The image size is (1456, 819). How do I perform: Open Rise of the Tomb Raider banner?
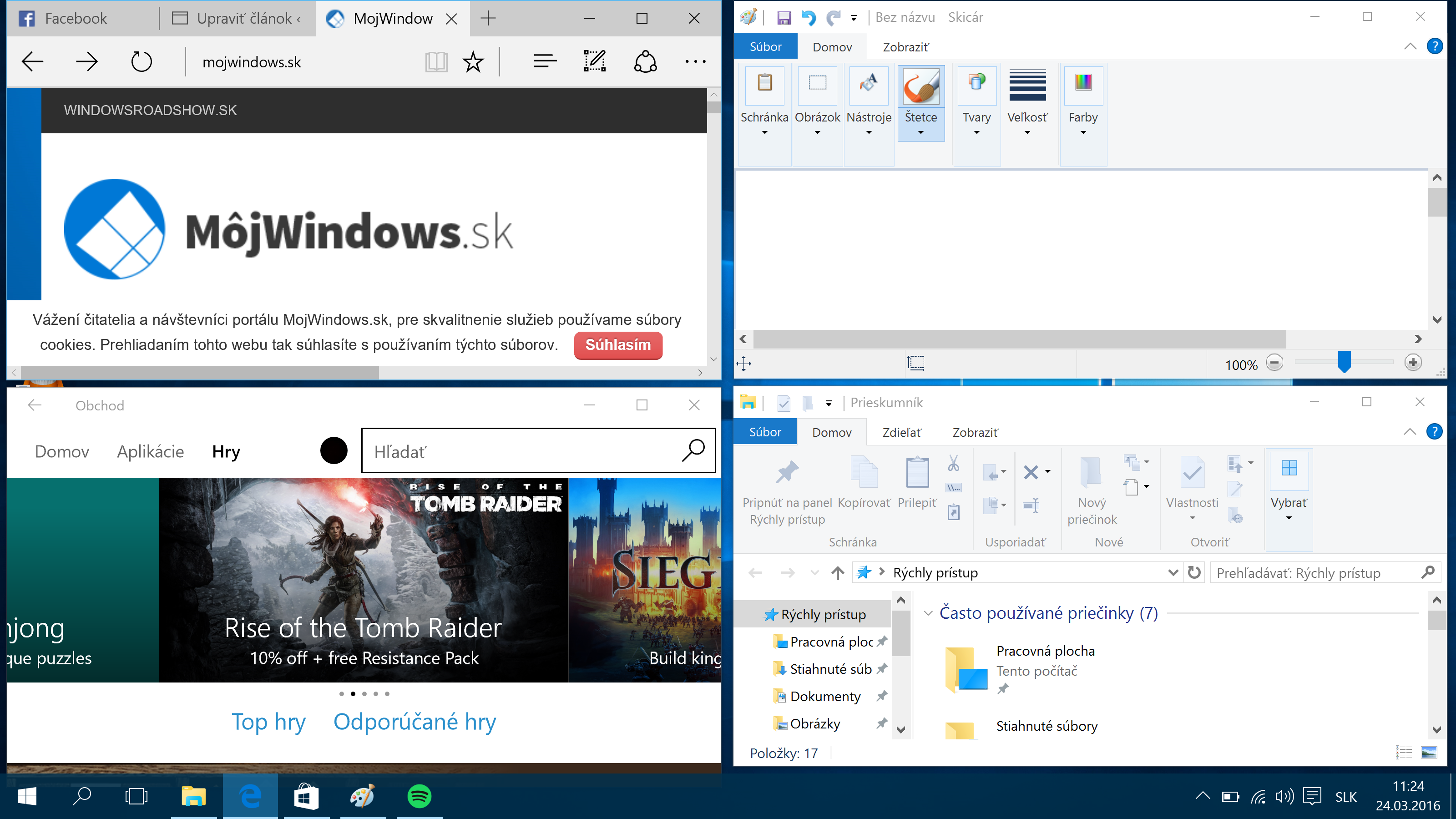(364, 580)
